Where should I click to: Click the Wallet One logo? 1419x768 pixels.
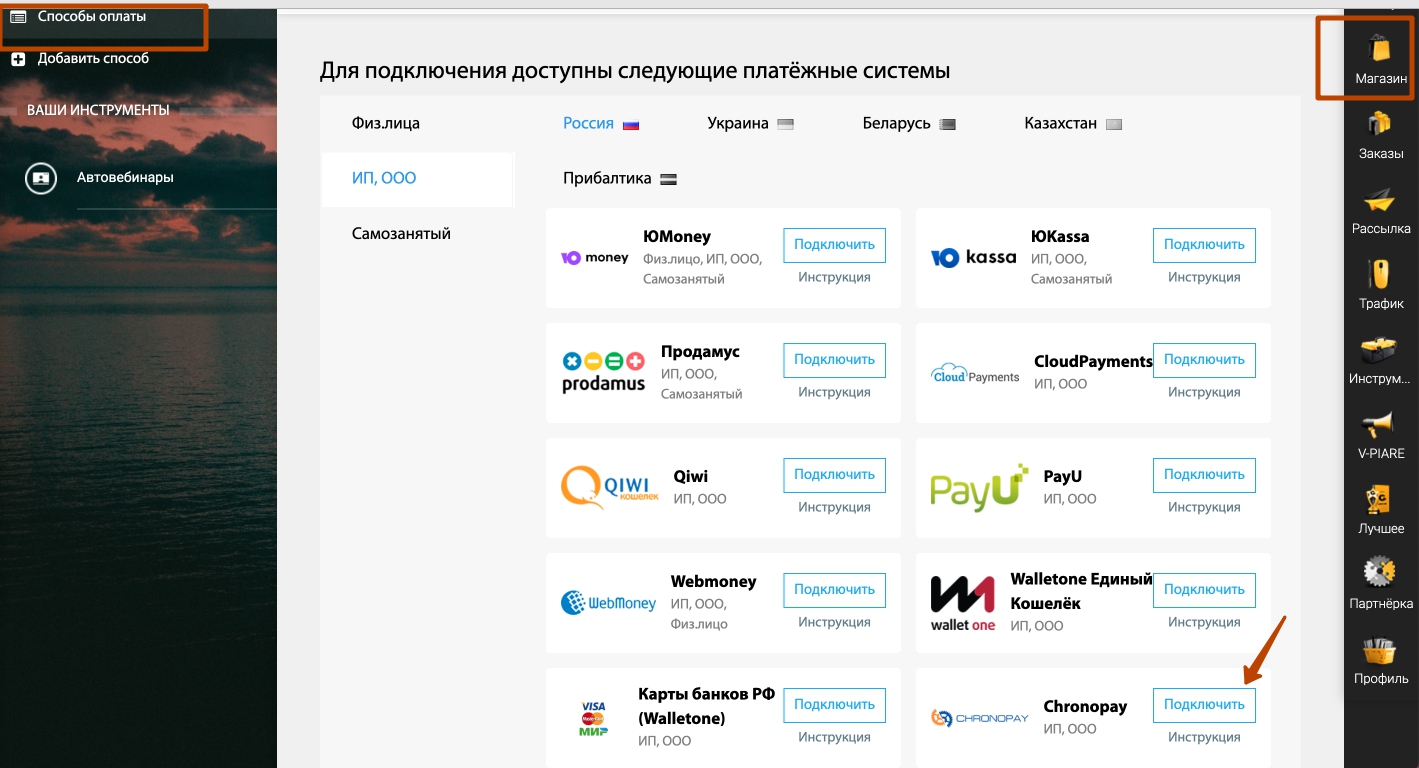pos(963,603)
